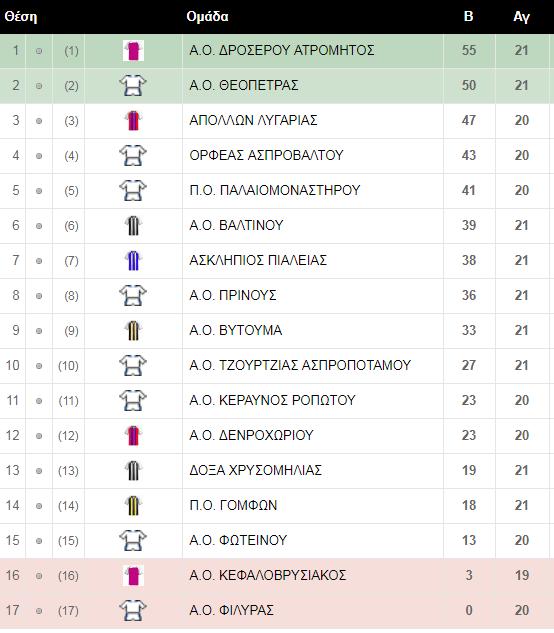Click the jersey icon next to Π.Ο. ΓΟΜΦΩΝ
The height and width of the screenshot is (633, 554).
tap(133, 506)
